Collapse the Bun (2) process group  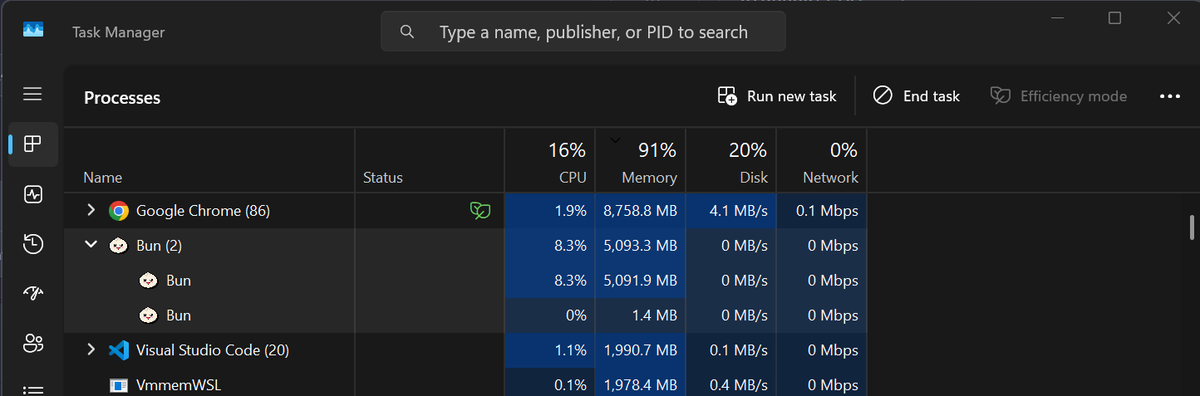click(x=91, y=245)
